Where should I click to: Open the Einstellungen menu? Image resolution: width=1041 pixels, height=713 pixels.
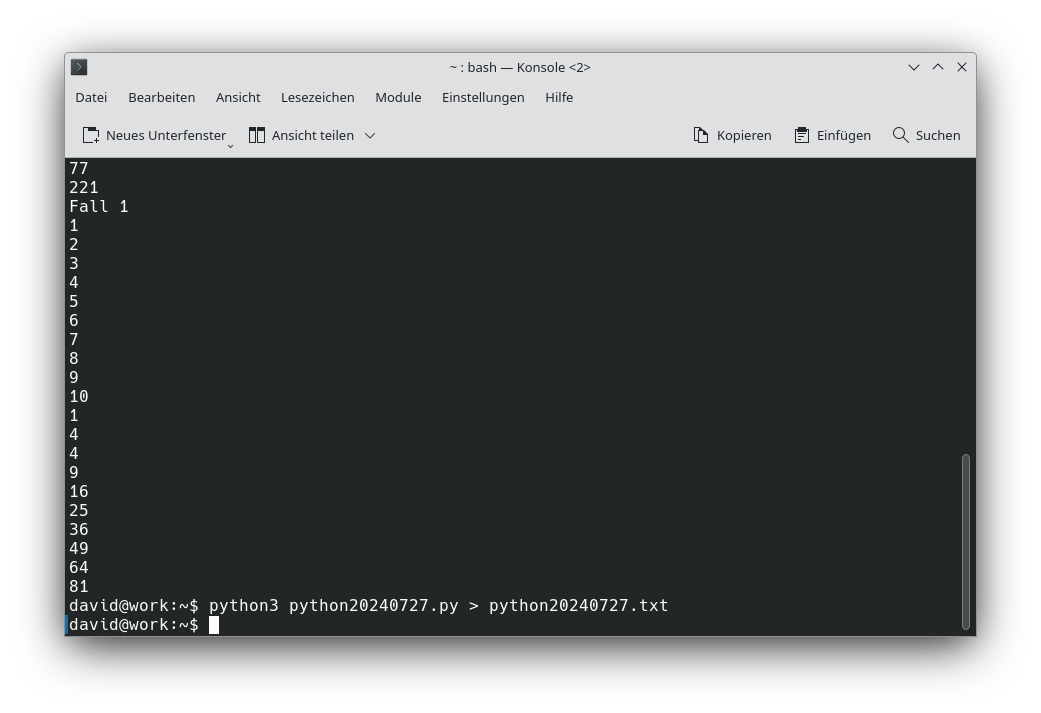click(x=483, y=97)
